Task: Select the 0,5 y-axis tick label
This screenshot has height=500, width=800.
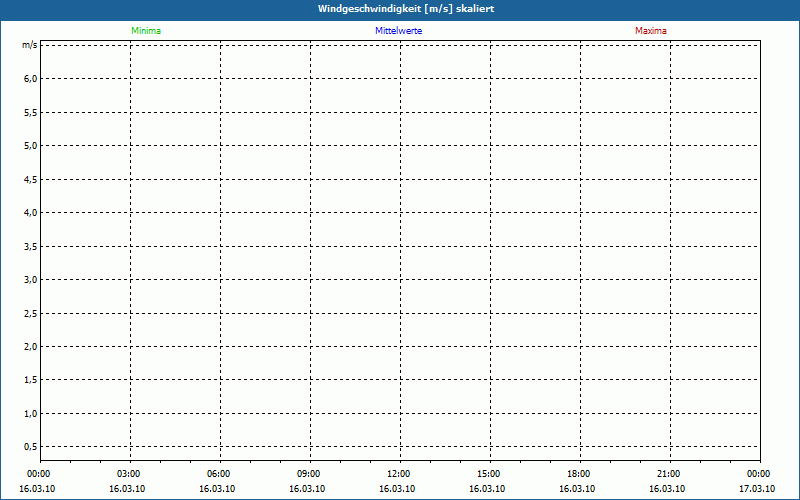Action: click(31, 447)
